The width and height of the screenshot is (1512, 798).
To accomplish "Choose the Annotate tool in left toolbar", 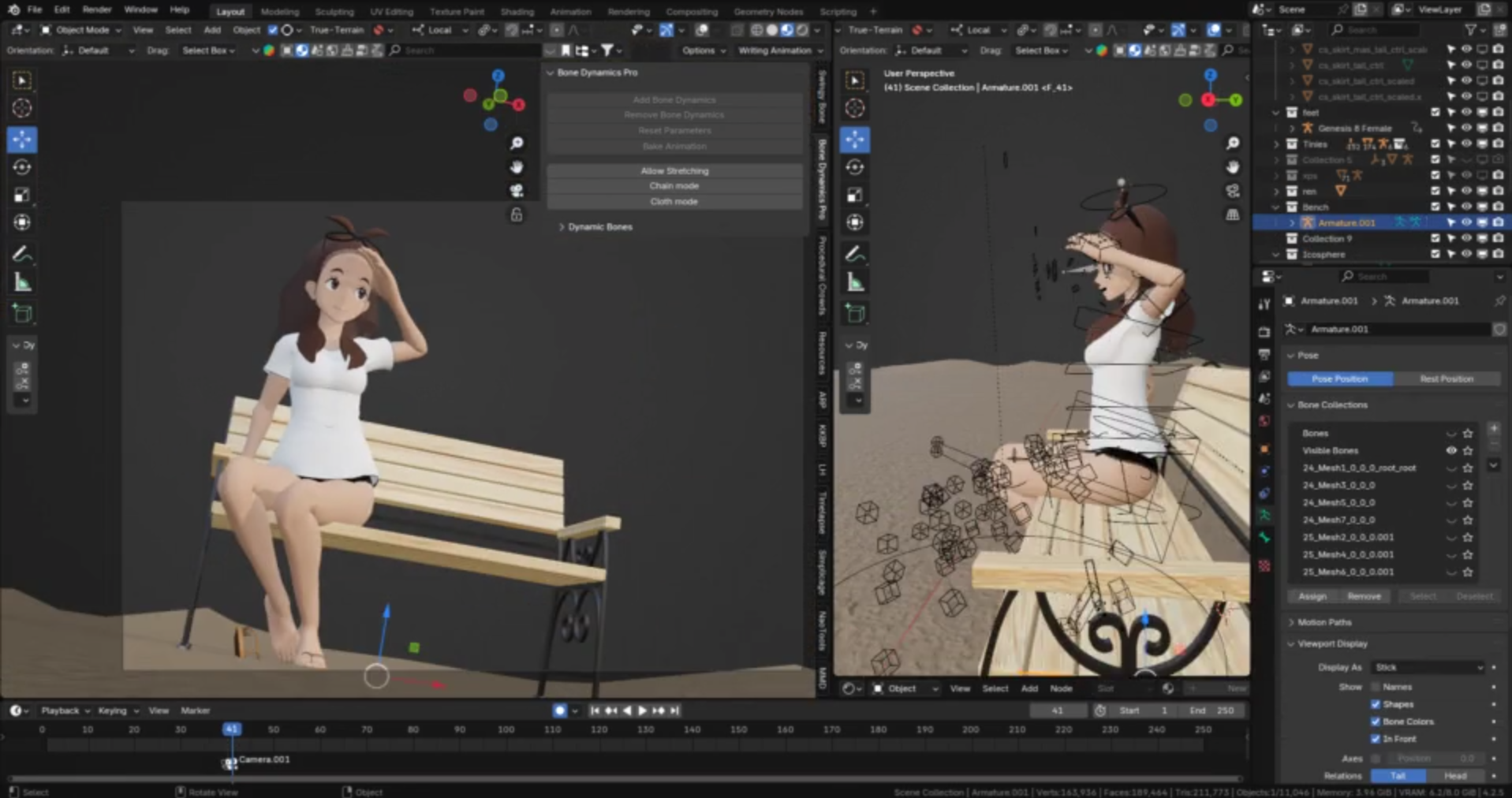I will [x=22, y=254].
